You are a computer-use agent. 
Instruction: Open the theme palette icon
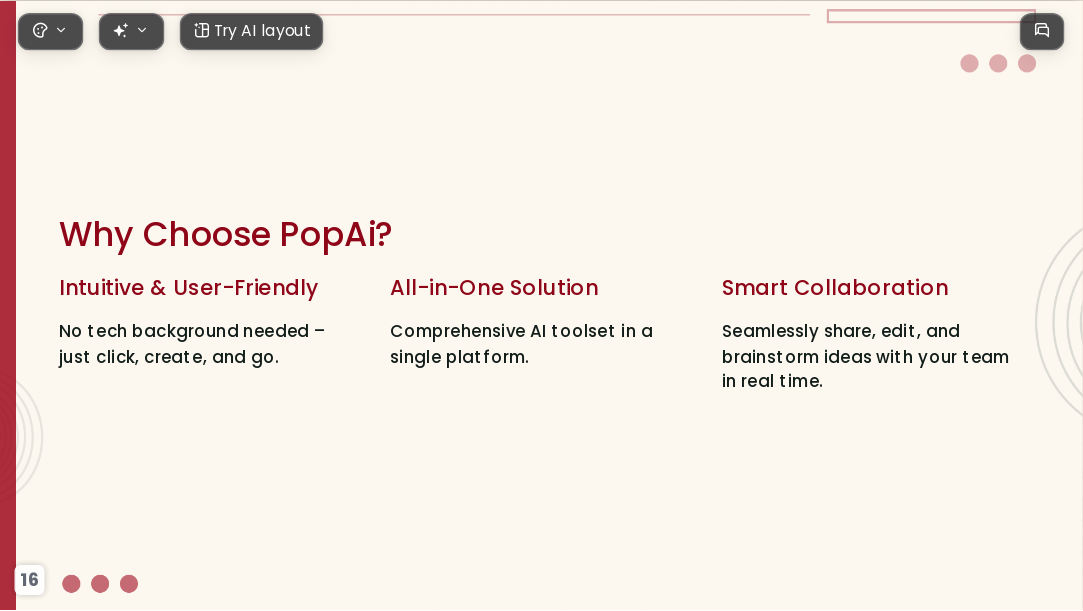coord(40,30)
